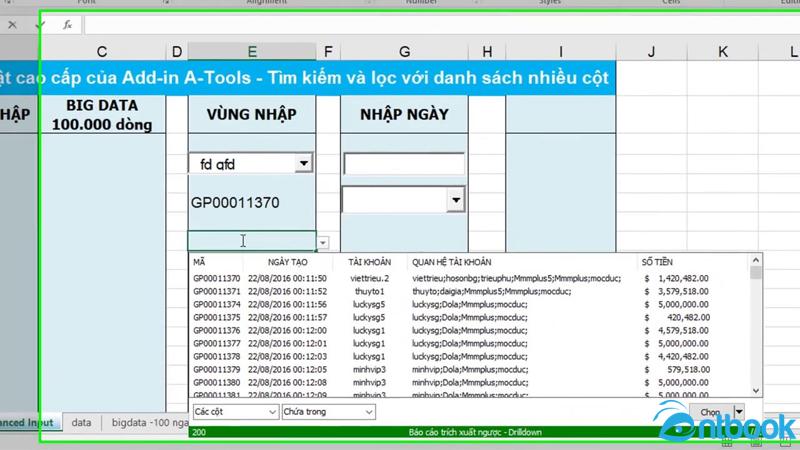Select column J header
800x450 pixels.
[652, 52]
